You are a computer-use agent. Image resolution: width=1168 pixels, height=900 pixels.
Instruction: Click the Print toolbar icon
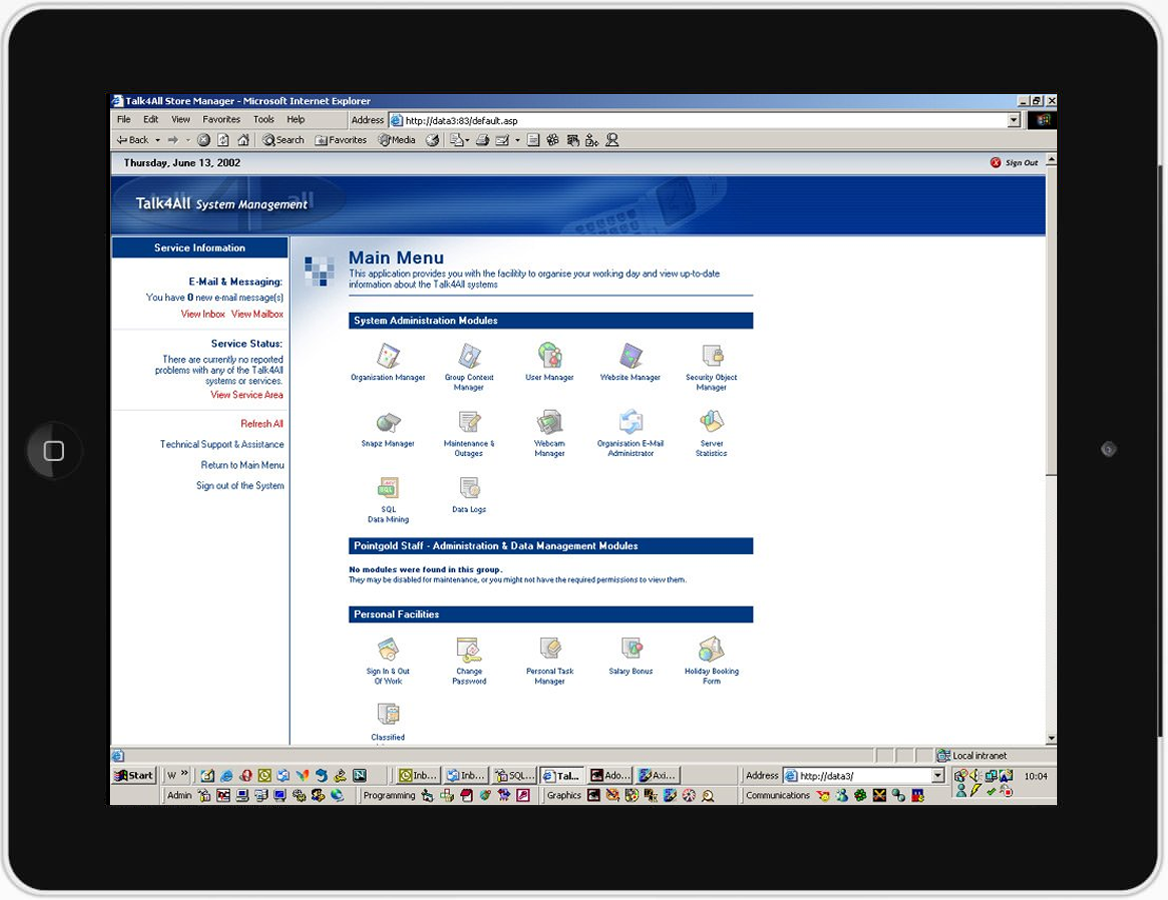pyautogui.click(x=483, y=140)
